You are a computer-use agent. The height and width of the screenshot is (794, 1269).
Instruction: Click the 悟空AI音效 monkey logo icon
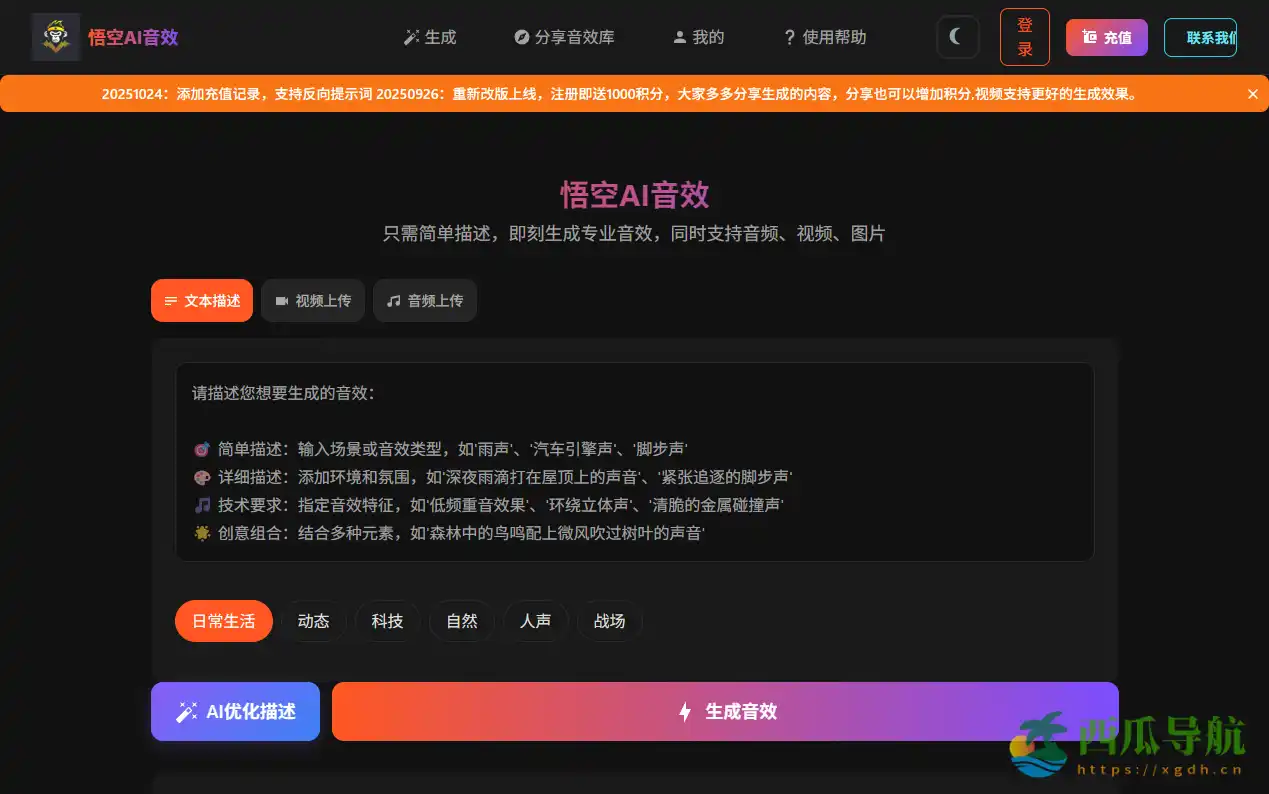point(56,37)
